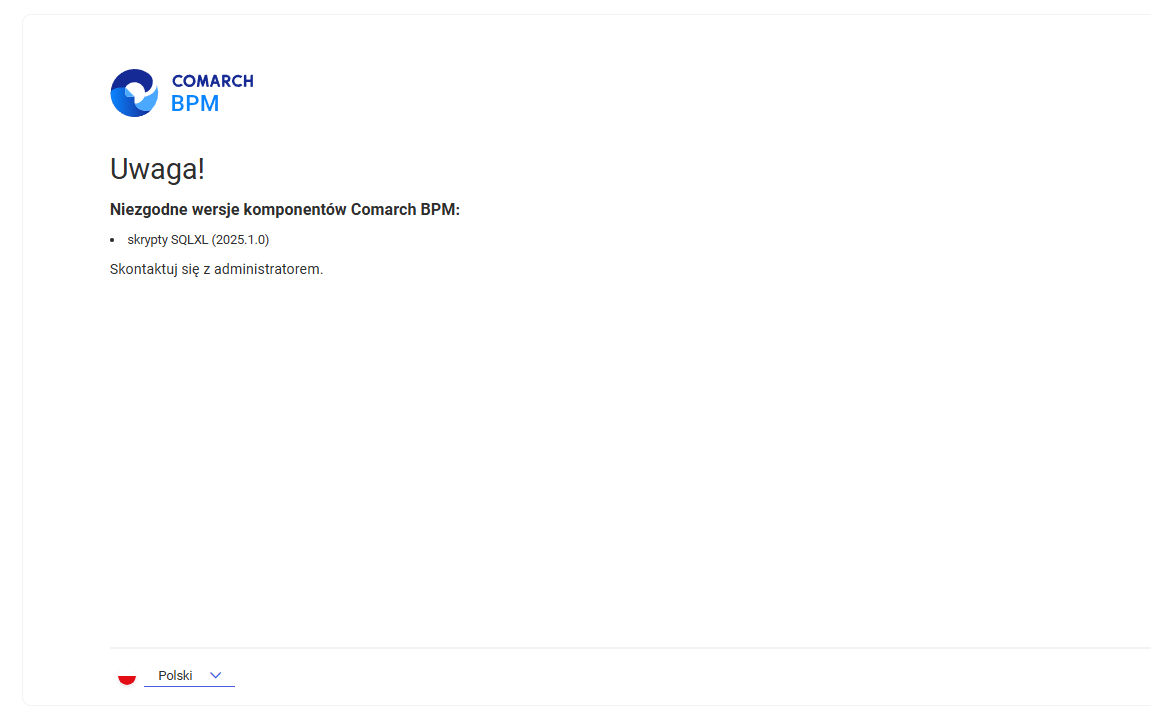Screen dimensions: 1151x711
Task: Select the Uwaga! heading text
Action: [x=157, y=169]
